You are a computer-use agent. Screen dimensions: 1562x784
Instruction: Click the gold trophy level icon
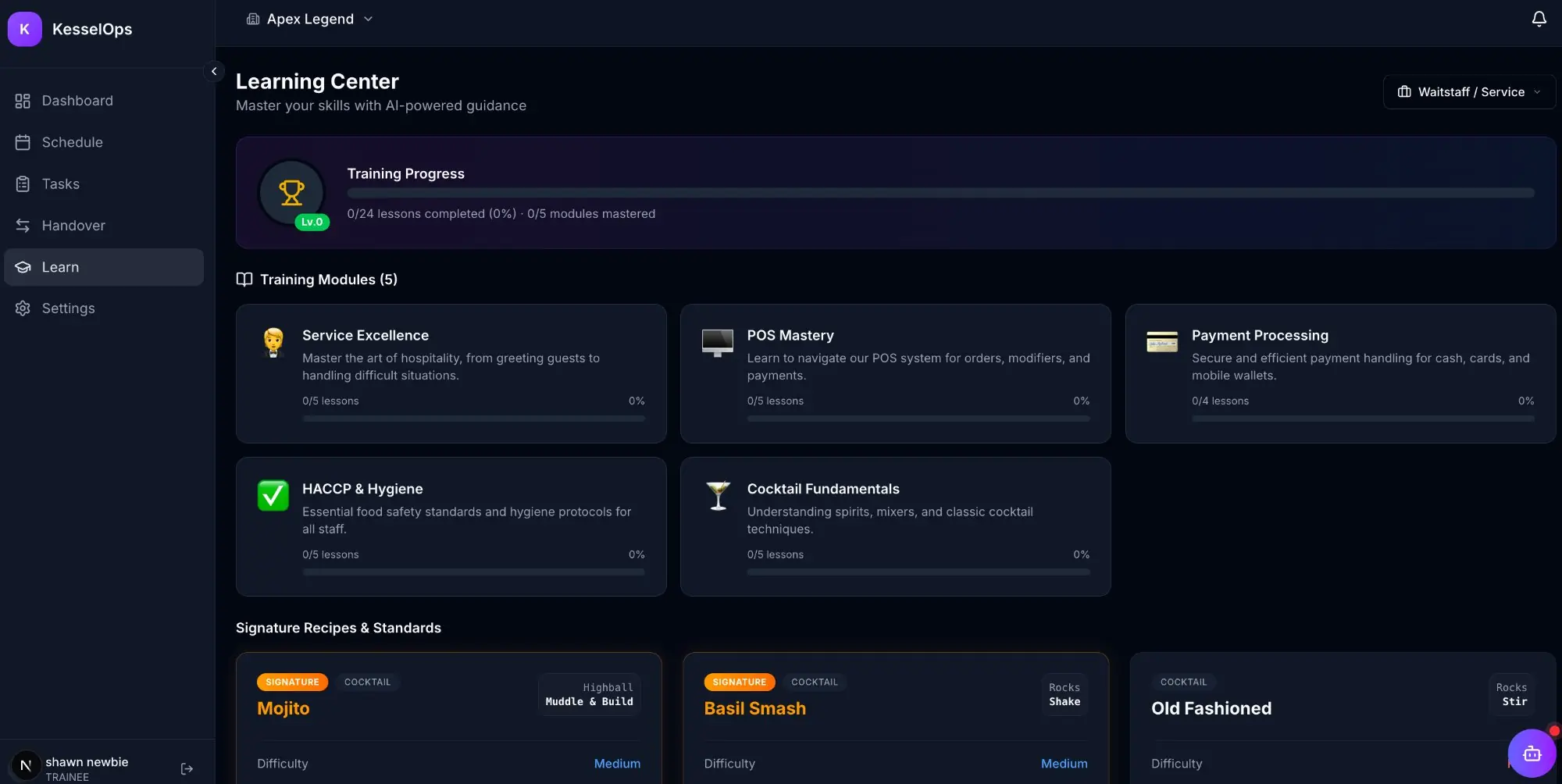[292, 192]
